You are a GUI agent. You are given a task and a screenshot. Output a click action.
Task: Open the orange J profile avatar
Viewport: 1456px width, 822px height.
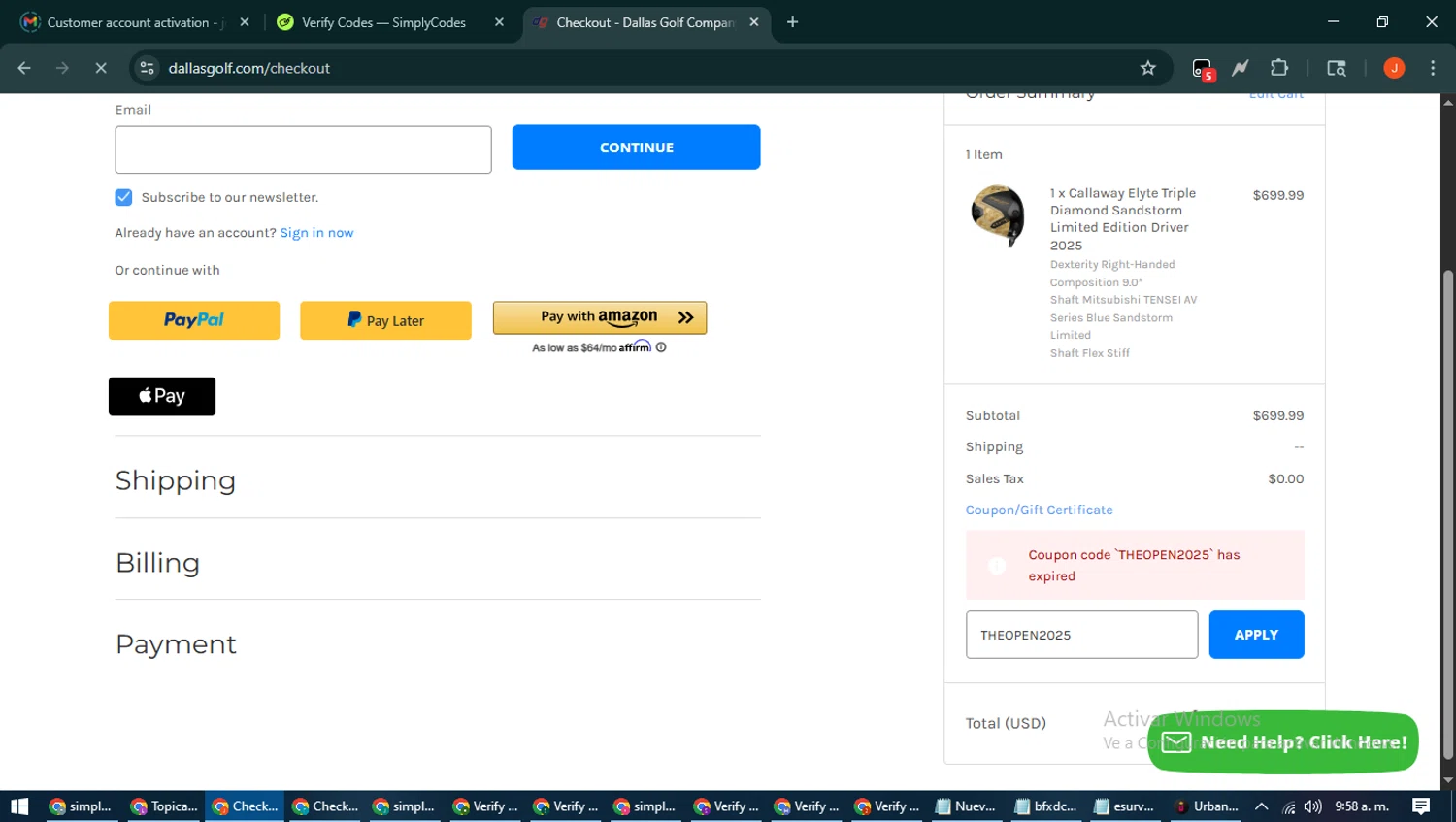coord(1394,68)
